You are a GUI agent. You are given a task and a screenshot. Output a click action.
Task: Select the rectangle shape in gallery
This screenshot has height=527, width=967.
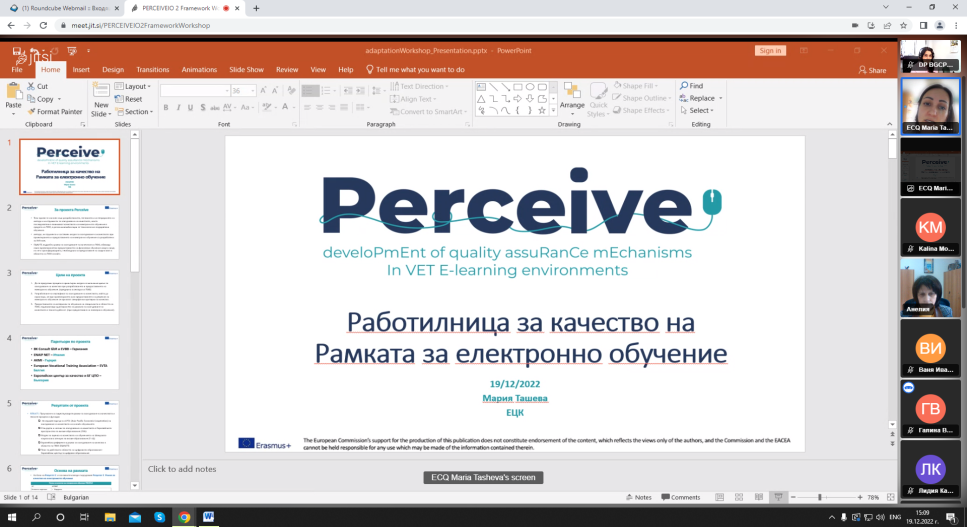tap(518, 87)
